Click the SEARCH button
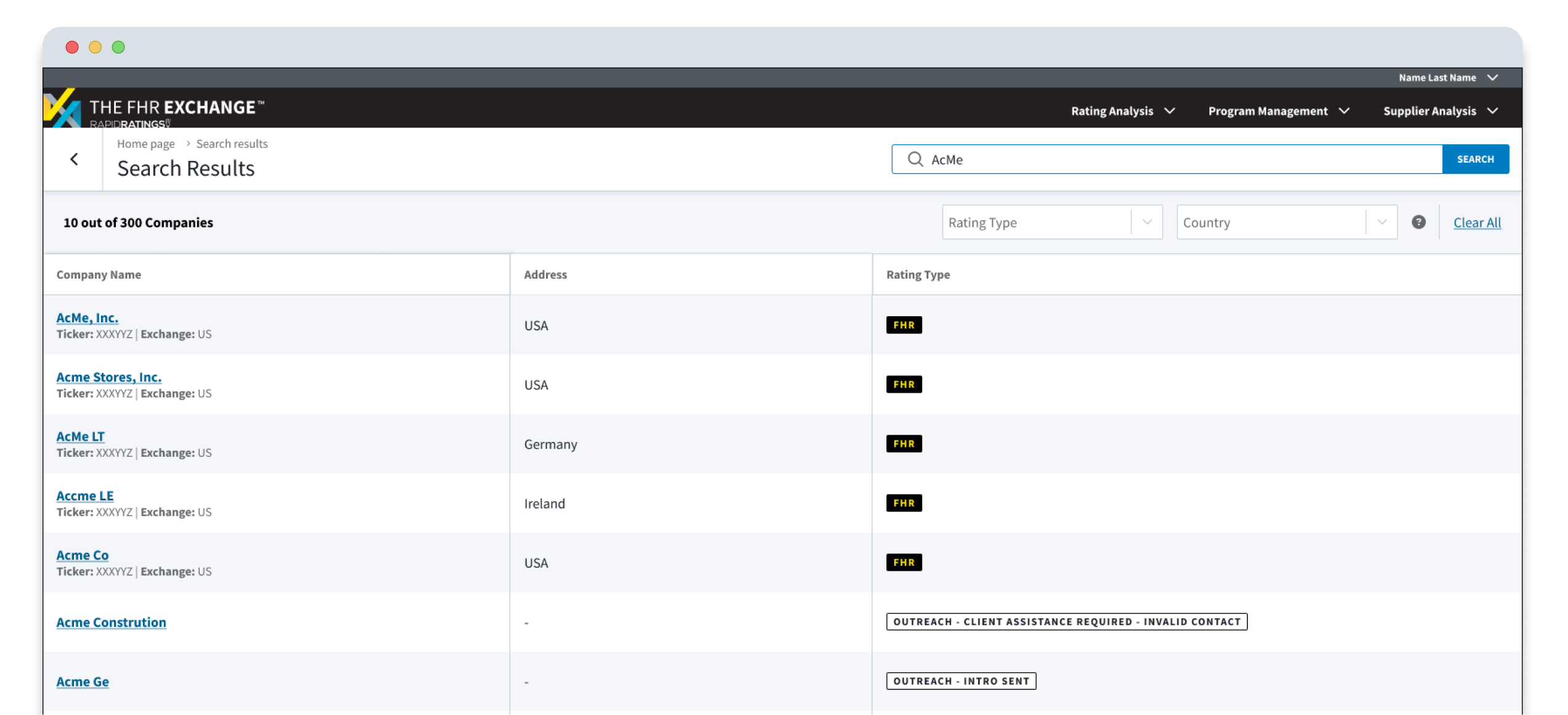 pyautogui.click(x=1475, y=160)
